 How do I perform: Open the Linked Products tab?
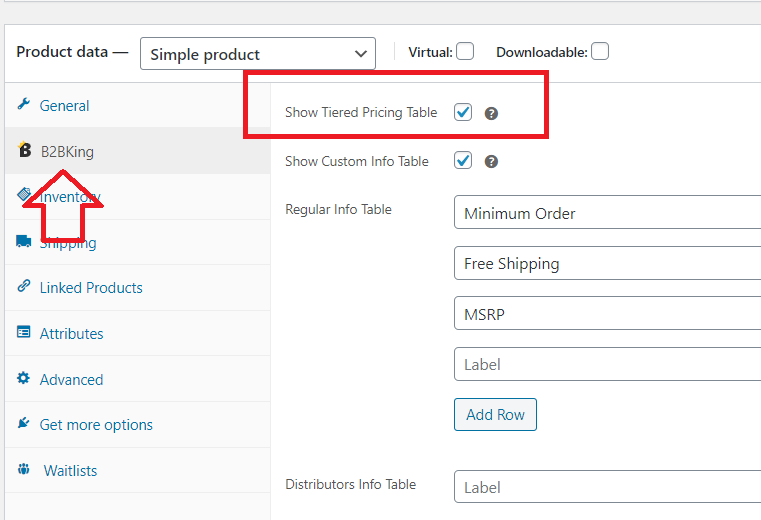(x=91, y=288)
